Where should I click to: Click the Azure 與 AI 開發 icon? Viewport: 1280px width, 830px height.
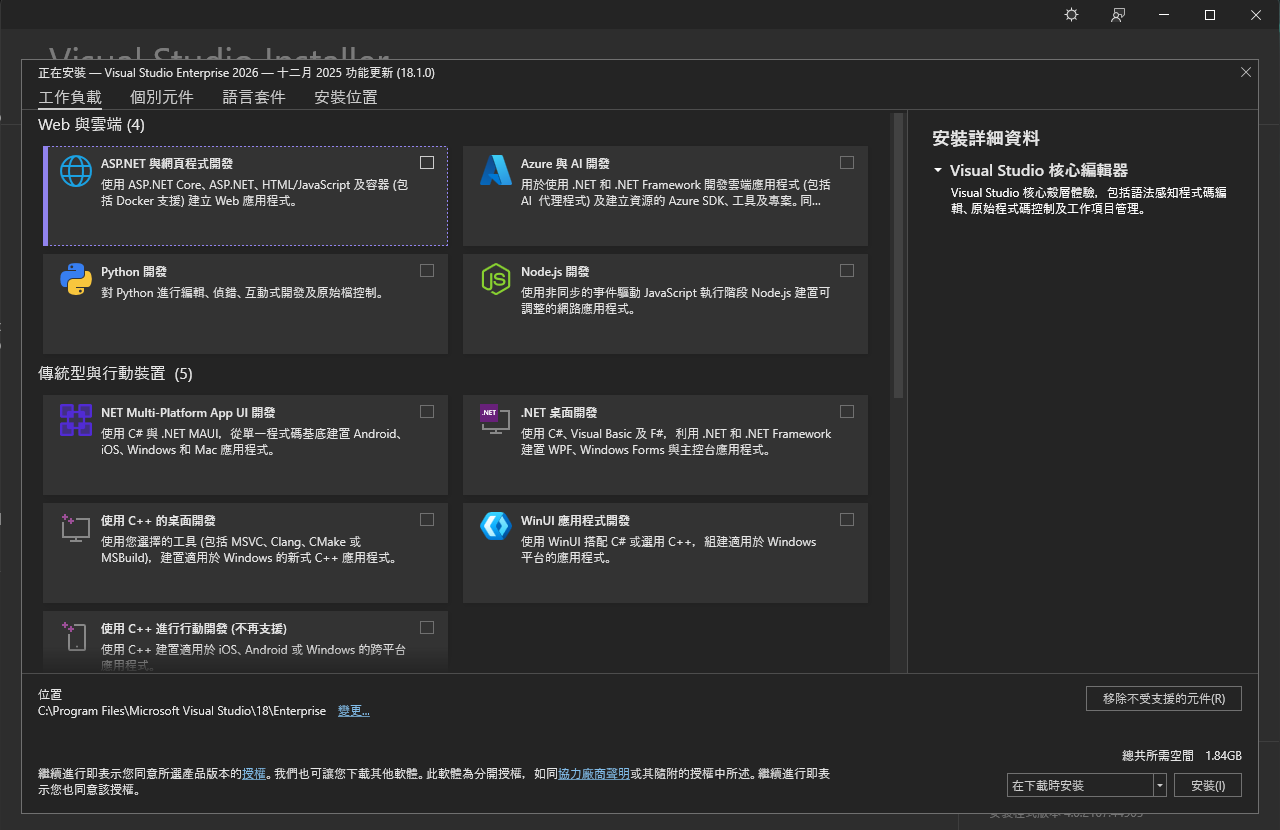click(x=494, y=171)
